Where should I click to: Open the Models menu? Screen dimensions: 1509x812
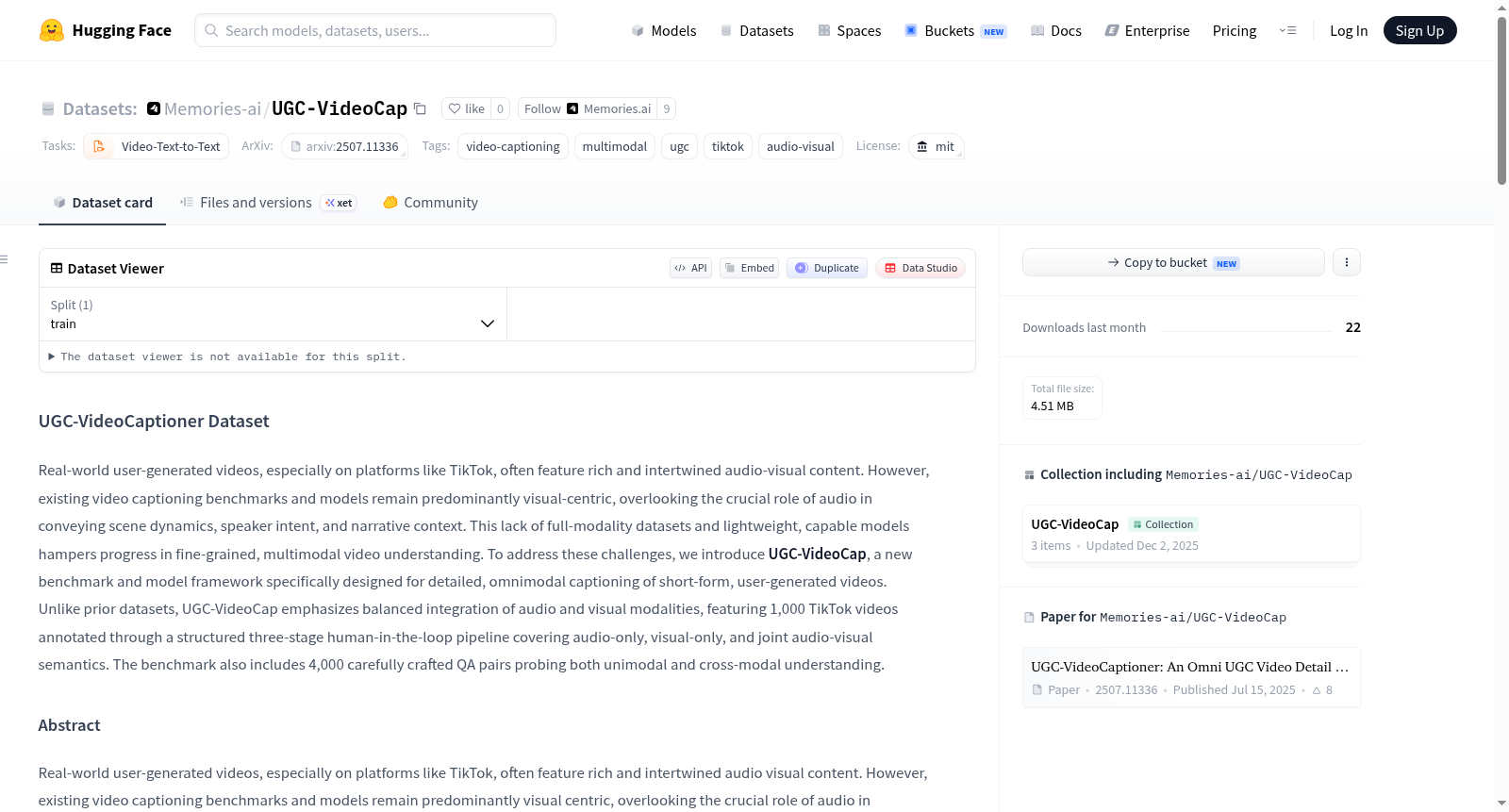[664, 30]
